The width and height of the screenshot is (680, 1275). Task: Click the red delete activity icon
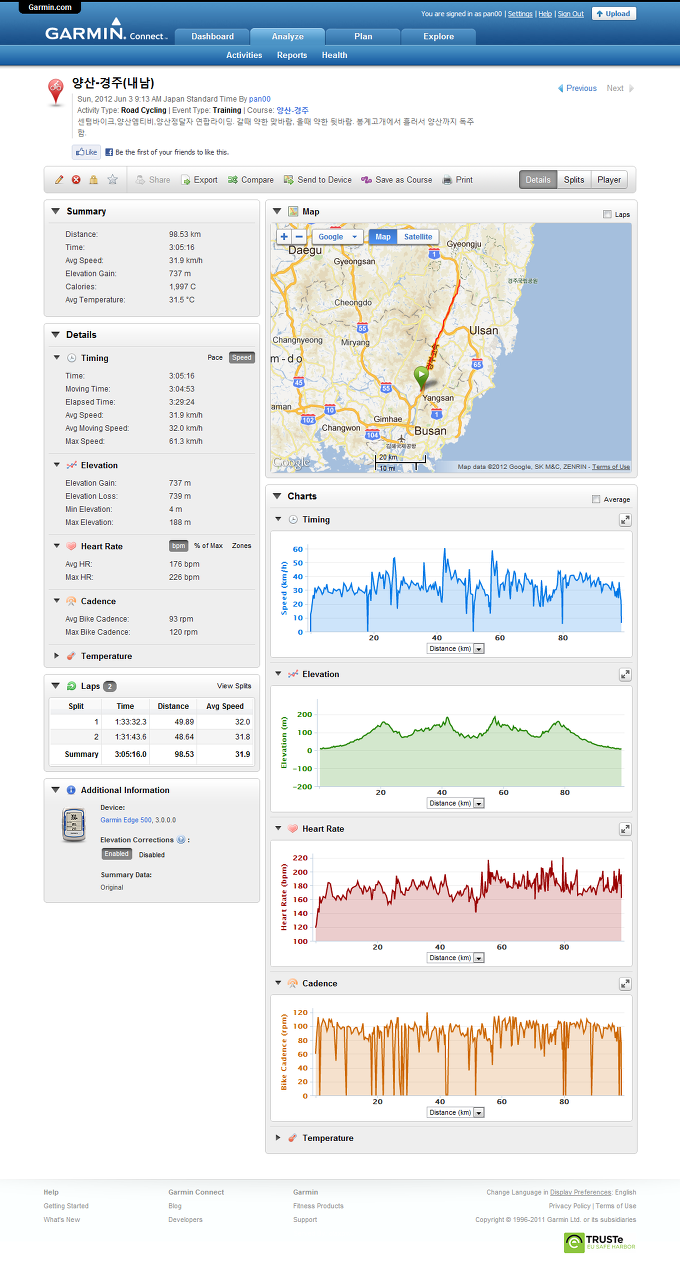(x=76, y=180)
